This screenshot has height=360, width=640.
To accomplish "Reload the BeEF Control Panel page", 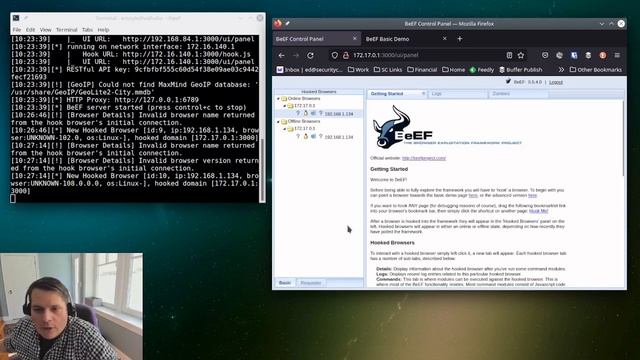I will (x=311, y=55).
